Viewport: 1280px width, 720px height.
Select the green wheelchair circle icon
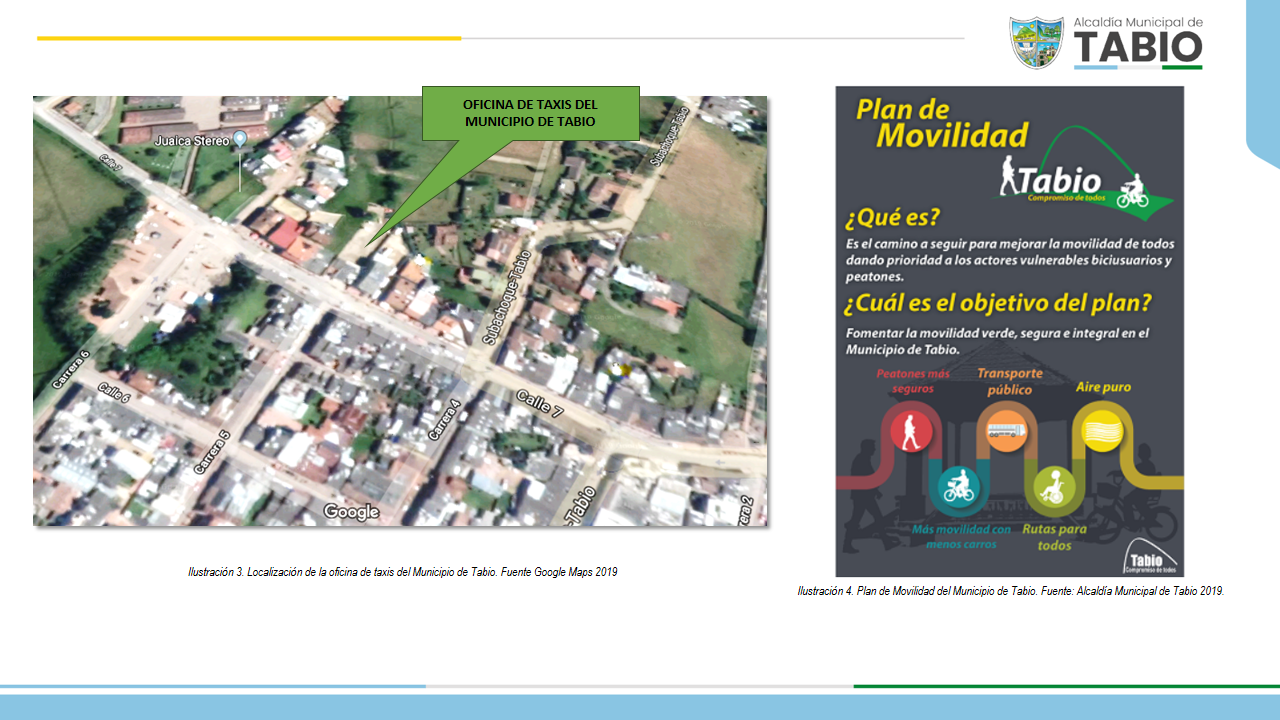[x=1054, y=488]
